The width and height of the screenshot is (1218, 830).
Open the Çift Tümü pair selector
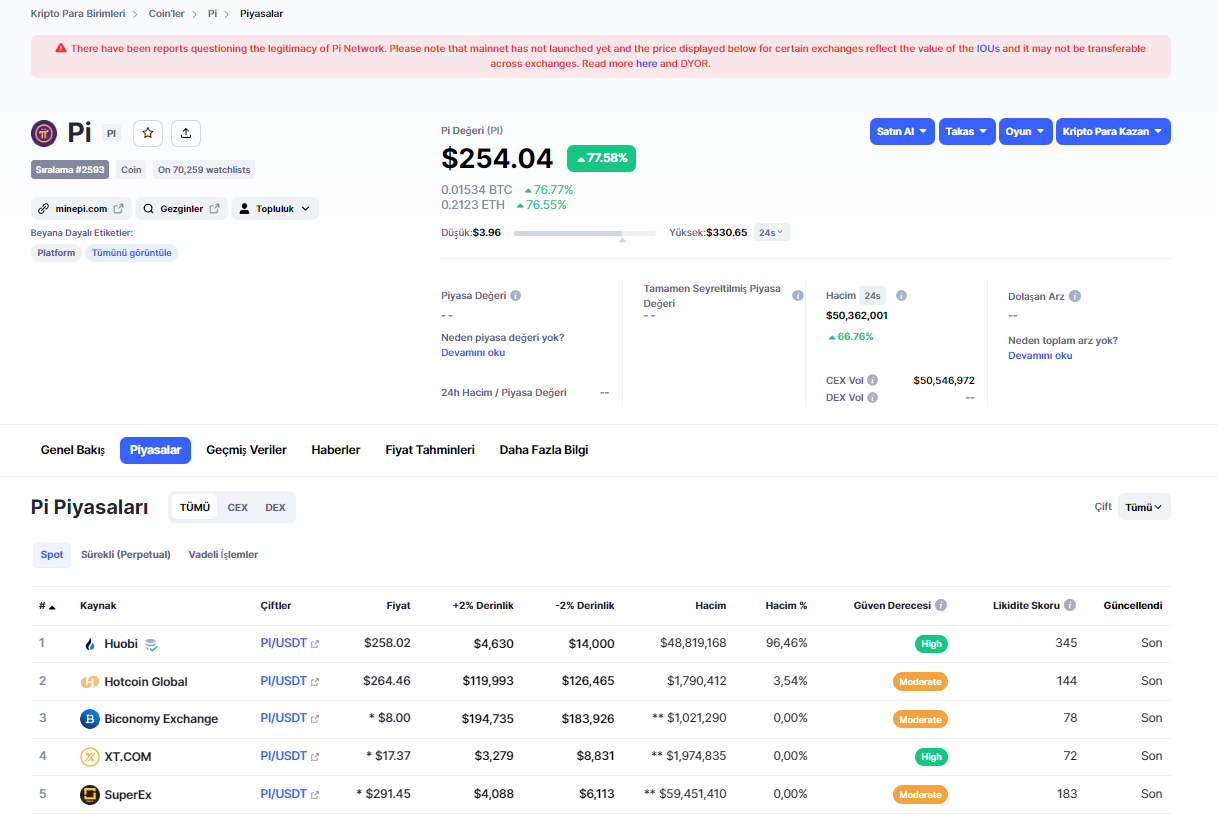(1144, 507)
